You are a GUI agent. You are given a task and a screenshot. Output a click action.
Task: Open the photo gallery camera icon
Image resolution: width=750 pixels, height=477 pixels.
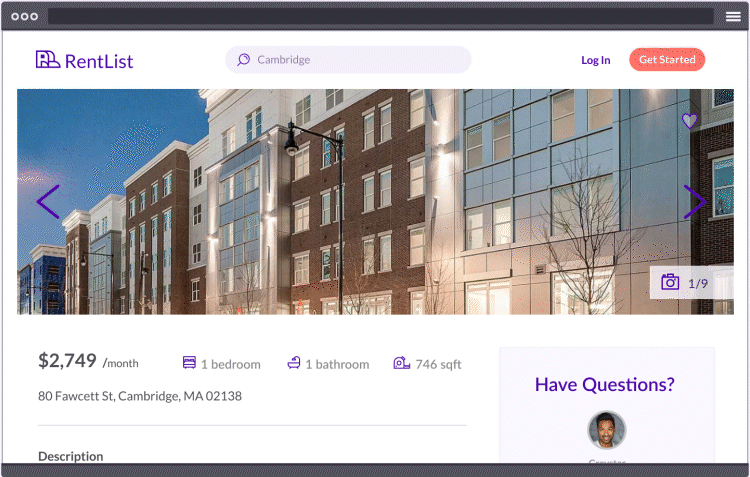click(x=670, y=282)
